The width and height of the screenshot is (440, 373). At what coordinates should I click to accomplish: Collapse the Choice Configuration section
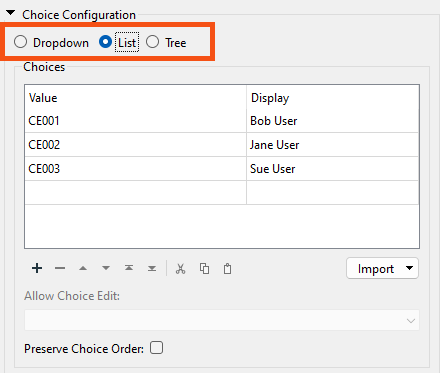click(x=11, y=13)
